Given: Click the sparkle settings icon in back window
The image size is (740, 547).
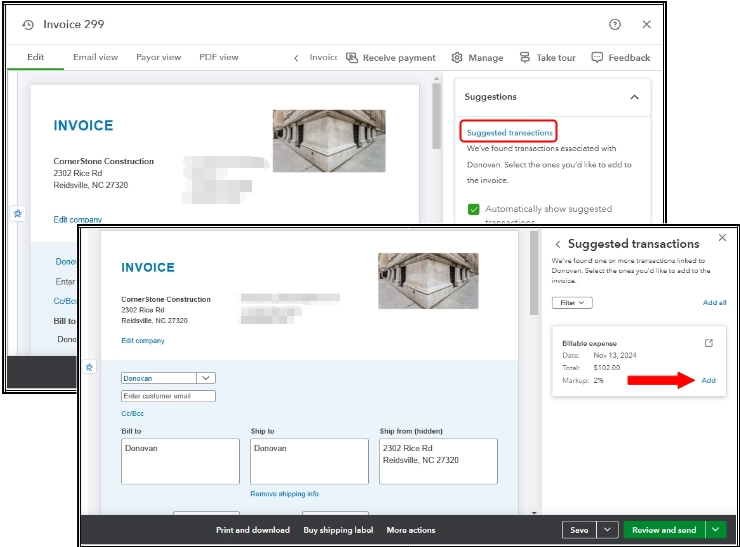Looking at the screenshot, I should click(17, 213).
